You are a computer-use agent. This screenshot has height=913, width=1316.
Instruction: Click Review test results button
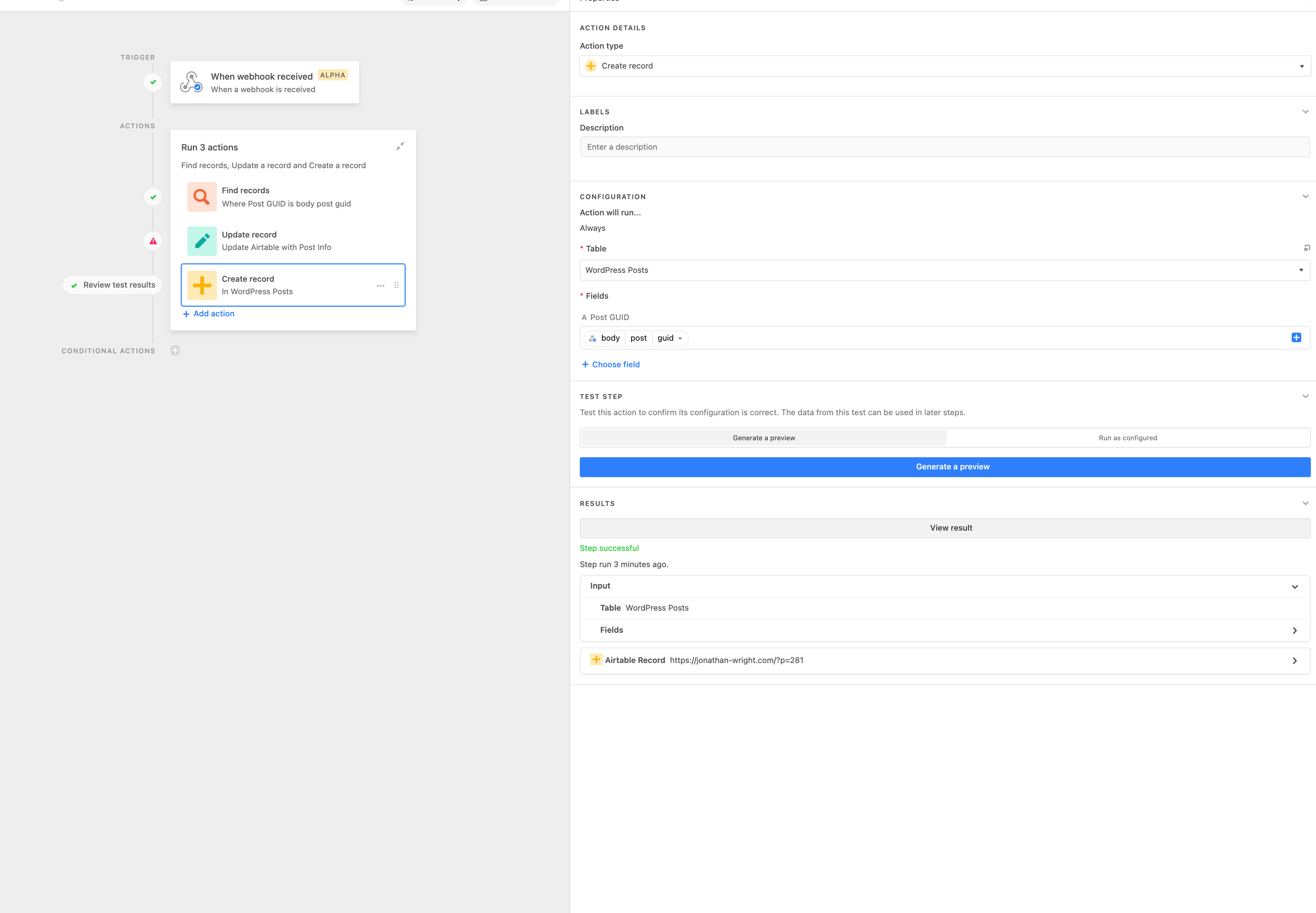point(113,285)
